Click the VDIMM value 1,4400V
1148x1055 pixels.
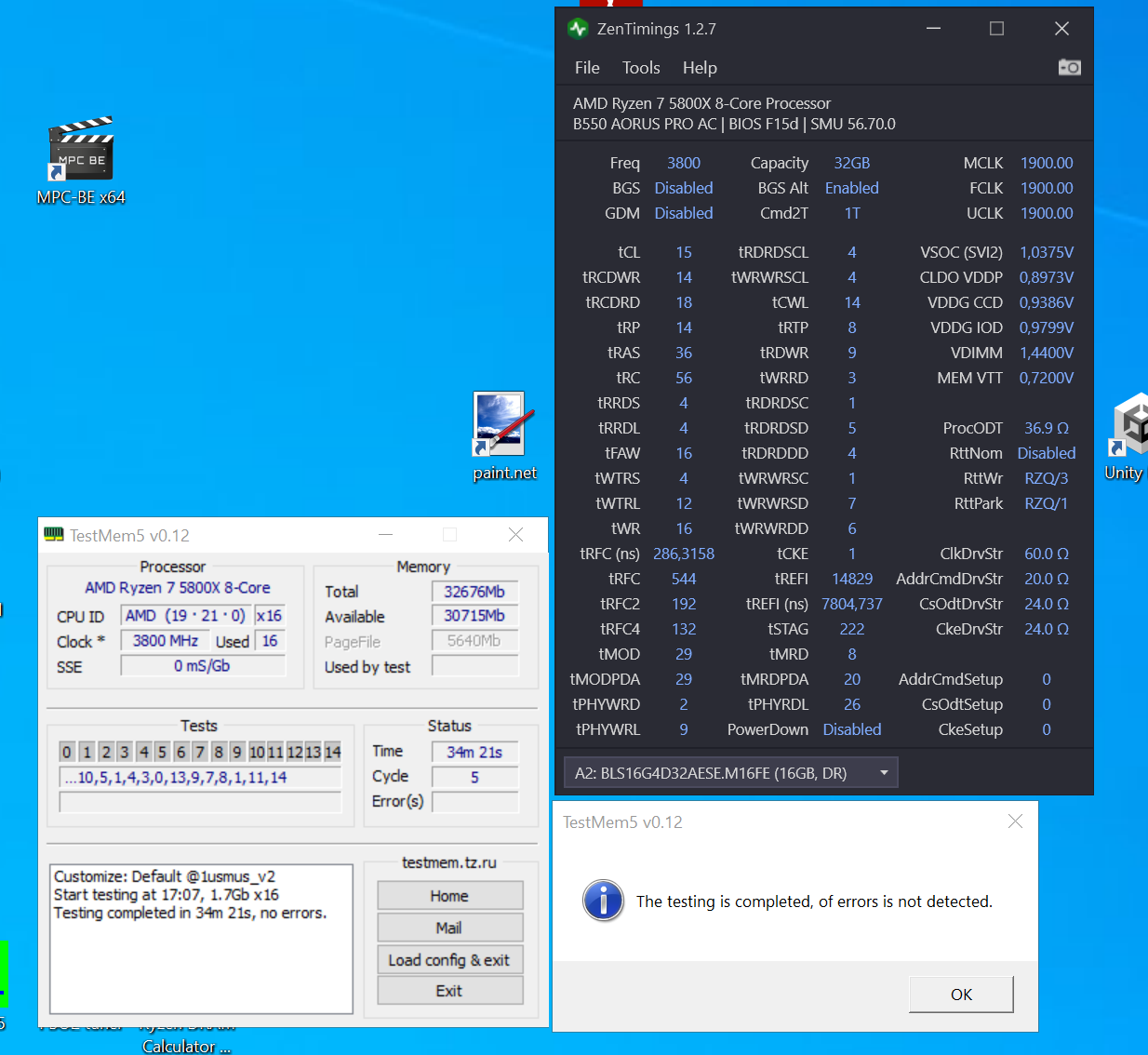1047,353
